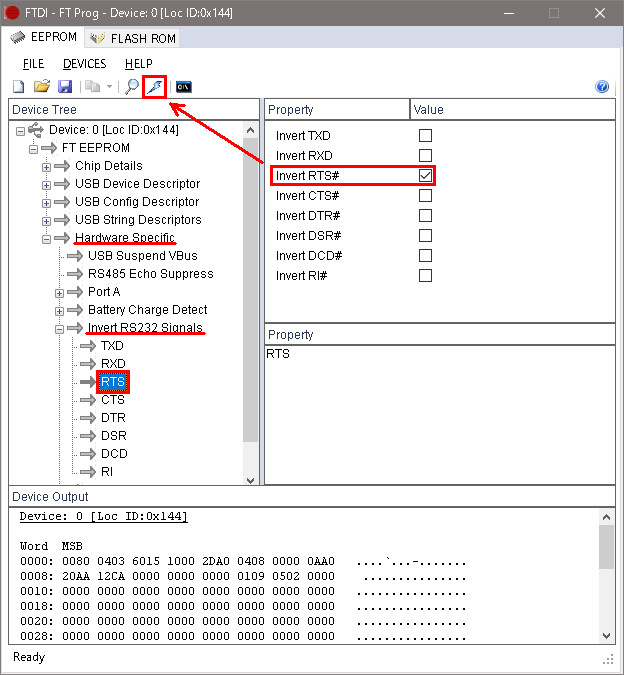Expand the Chip Details node

pos(46,167)
